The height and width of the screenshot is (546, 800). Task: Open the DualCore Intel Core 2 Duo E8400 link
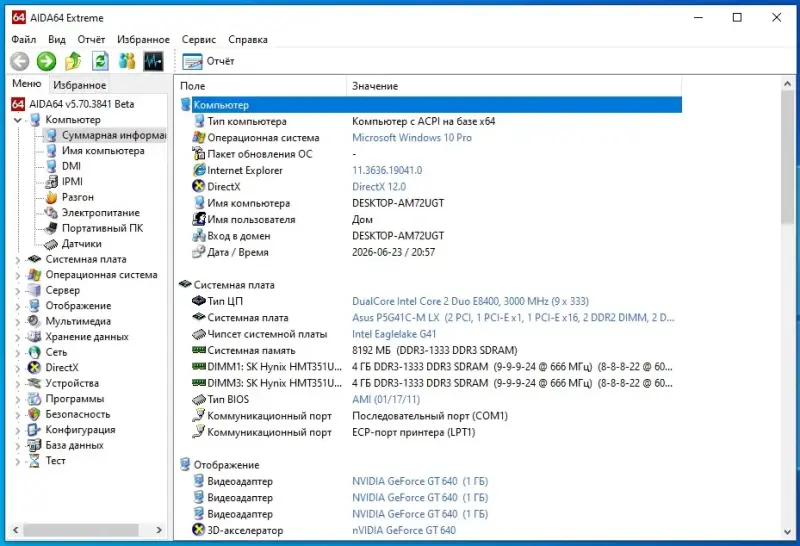[x=470, y=301]
